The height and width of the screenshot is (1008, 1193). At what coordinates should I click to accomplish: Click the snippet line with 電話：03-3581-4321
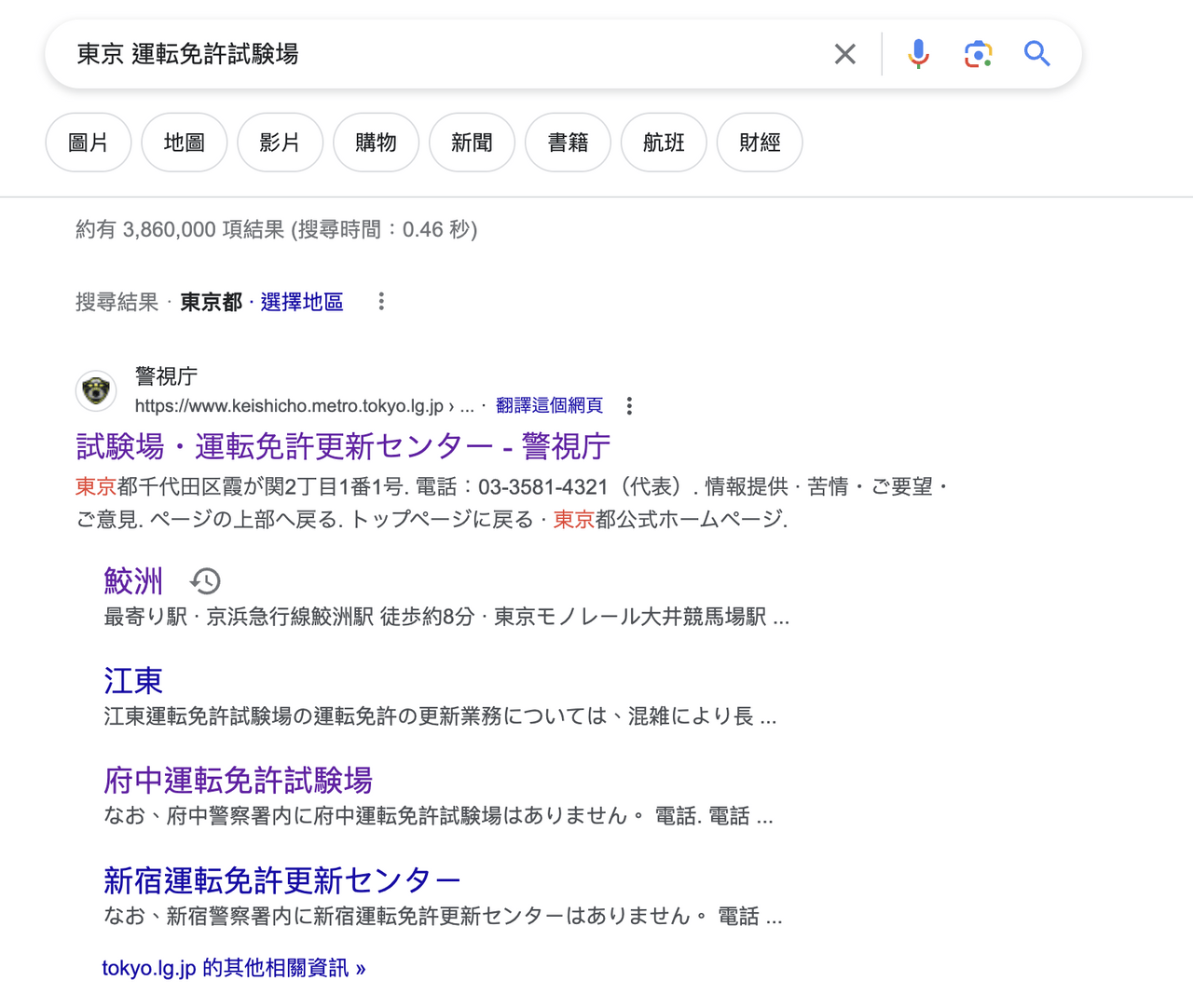pos(513,486)
